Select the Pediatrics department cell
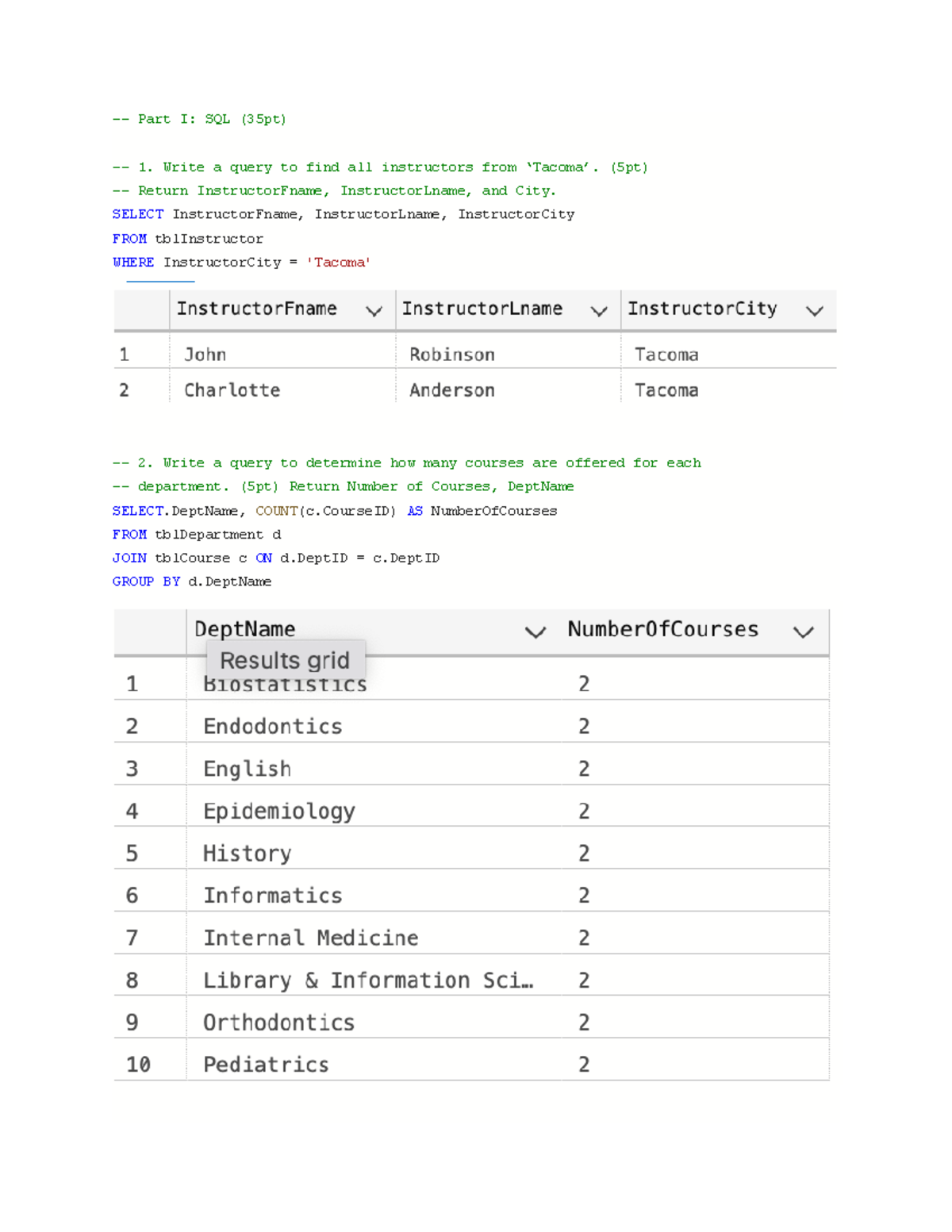Image resolution: width=952 pixels, height=1232 pixels. point(266,1064)
